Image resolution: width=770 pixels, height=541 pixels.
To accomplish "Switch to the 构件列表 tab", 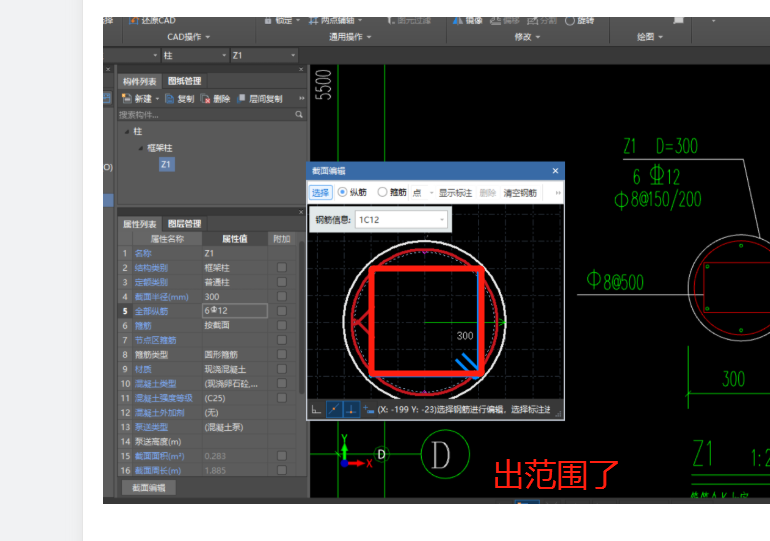I will click(x=139, y=81).
